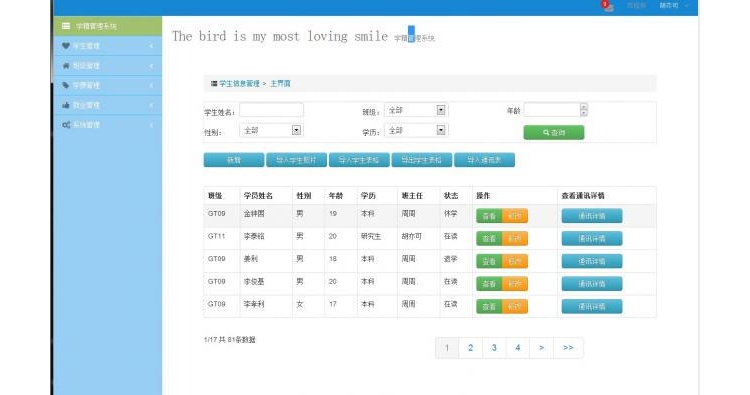This screenshot has height=395, width=750.
Task: Open 通讯详情 for the age 17 female row
Action: (592, 307)
